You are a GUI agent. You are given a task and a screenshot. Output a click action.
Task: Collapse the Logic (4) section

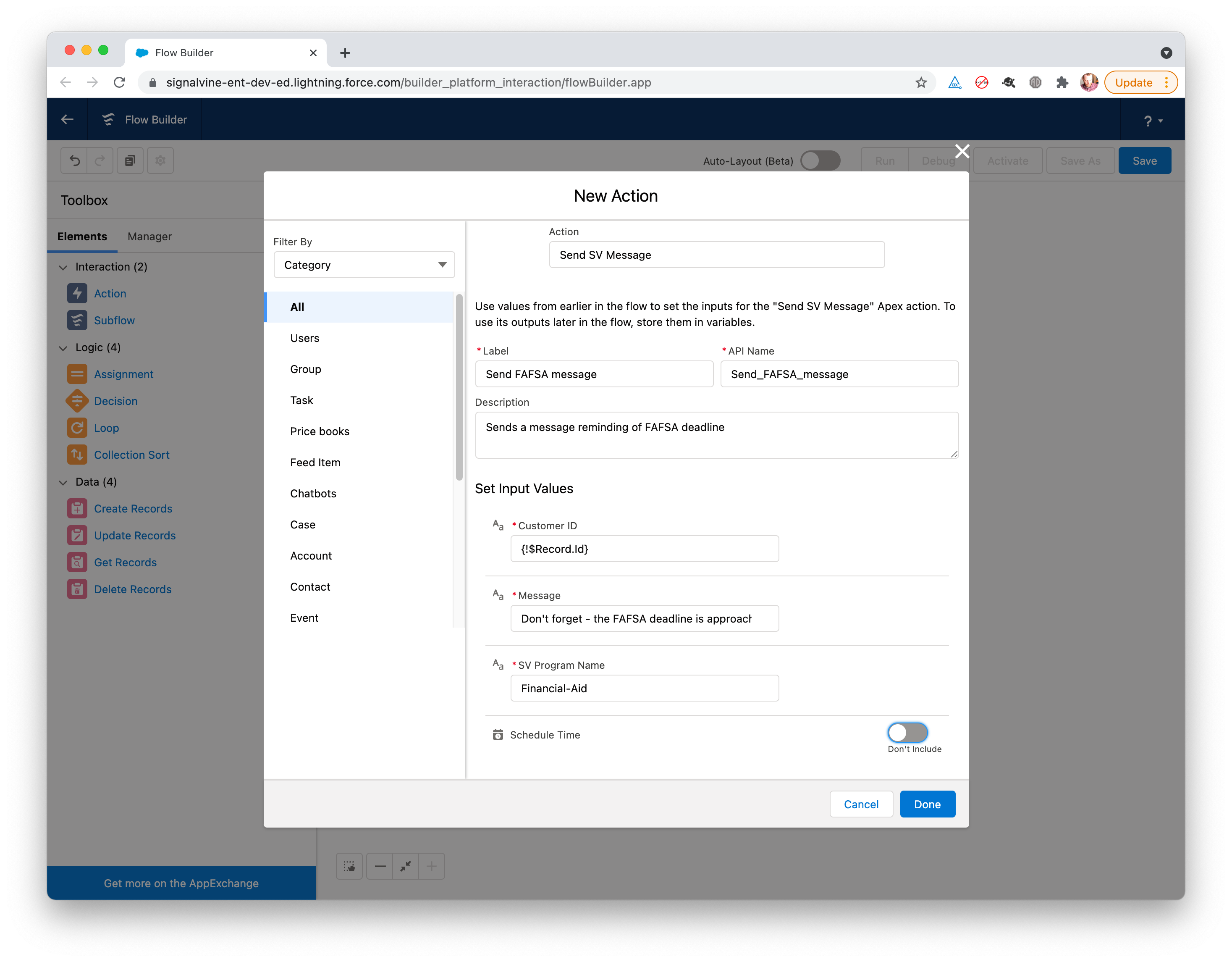click(63, 347)
